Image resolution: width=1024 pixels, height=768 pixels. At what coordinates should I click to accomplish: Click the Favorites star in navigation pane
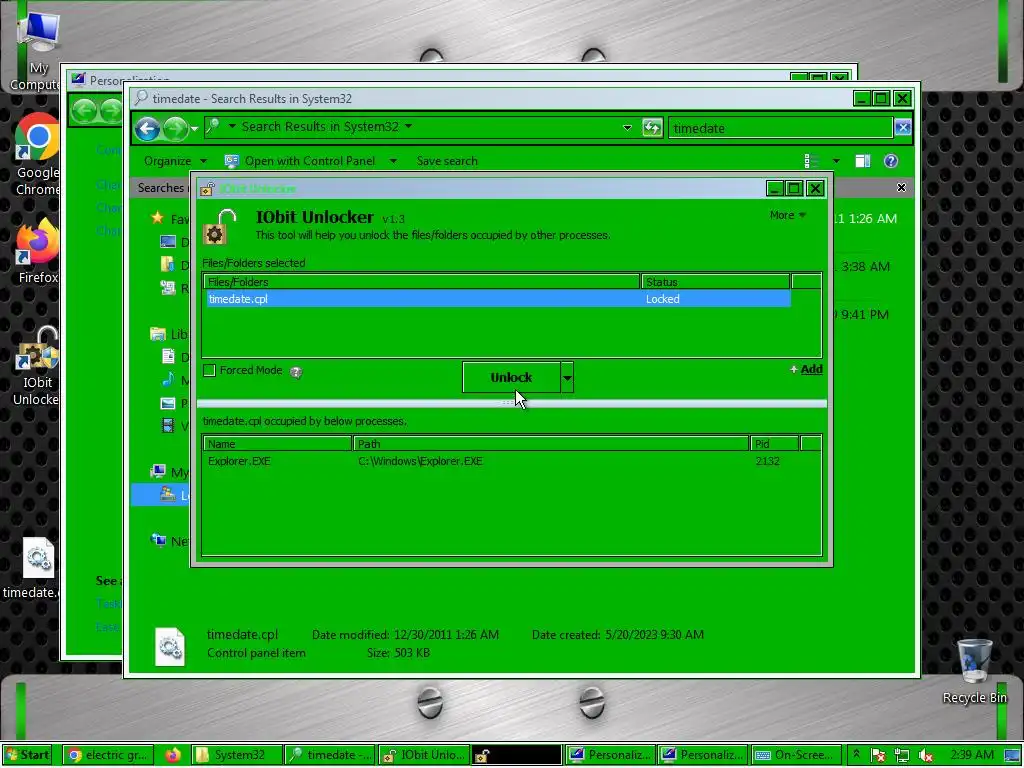(157, 218)
